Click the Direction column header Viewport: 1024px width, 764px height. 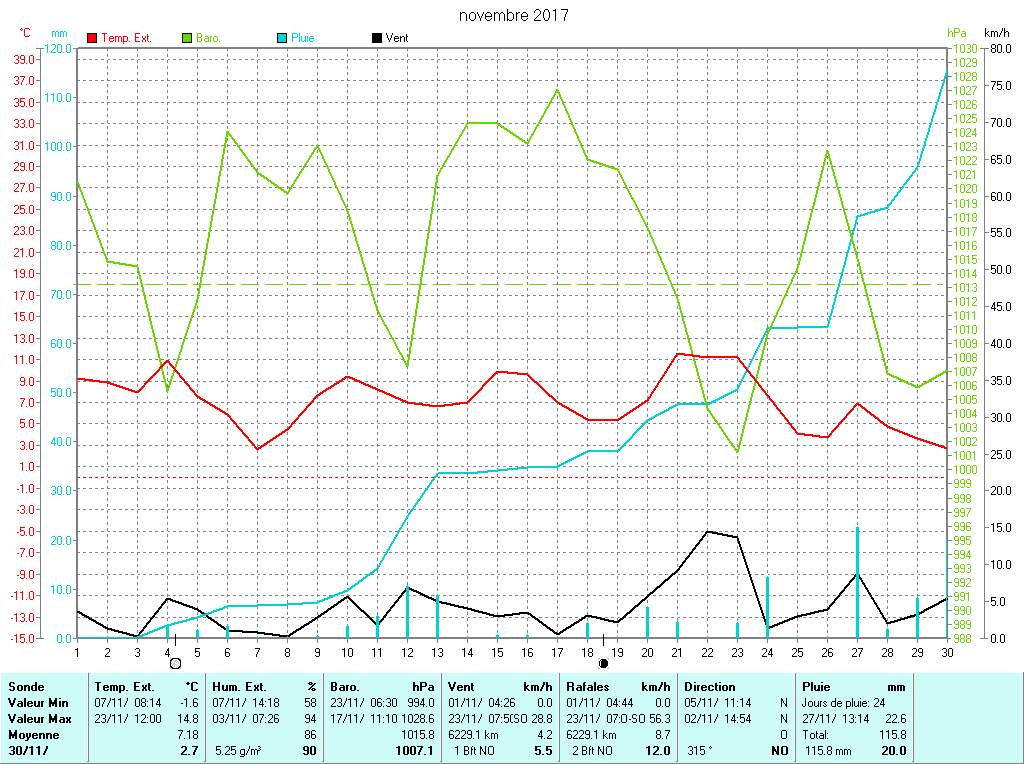click(x=710, y=687)
